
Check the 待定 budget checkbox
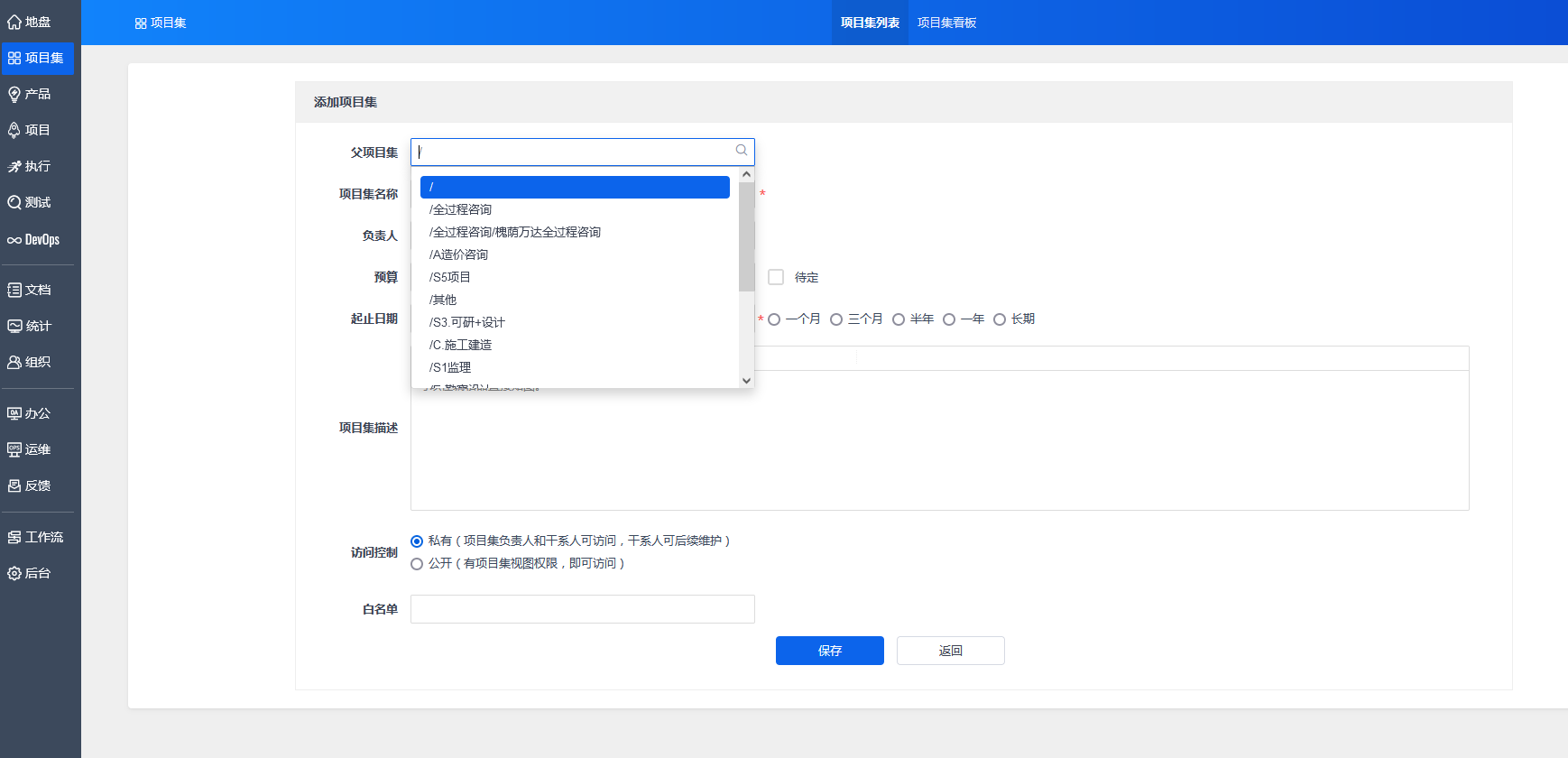coord(776,277)
